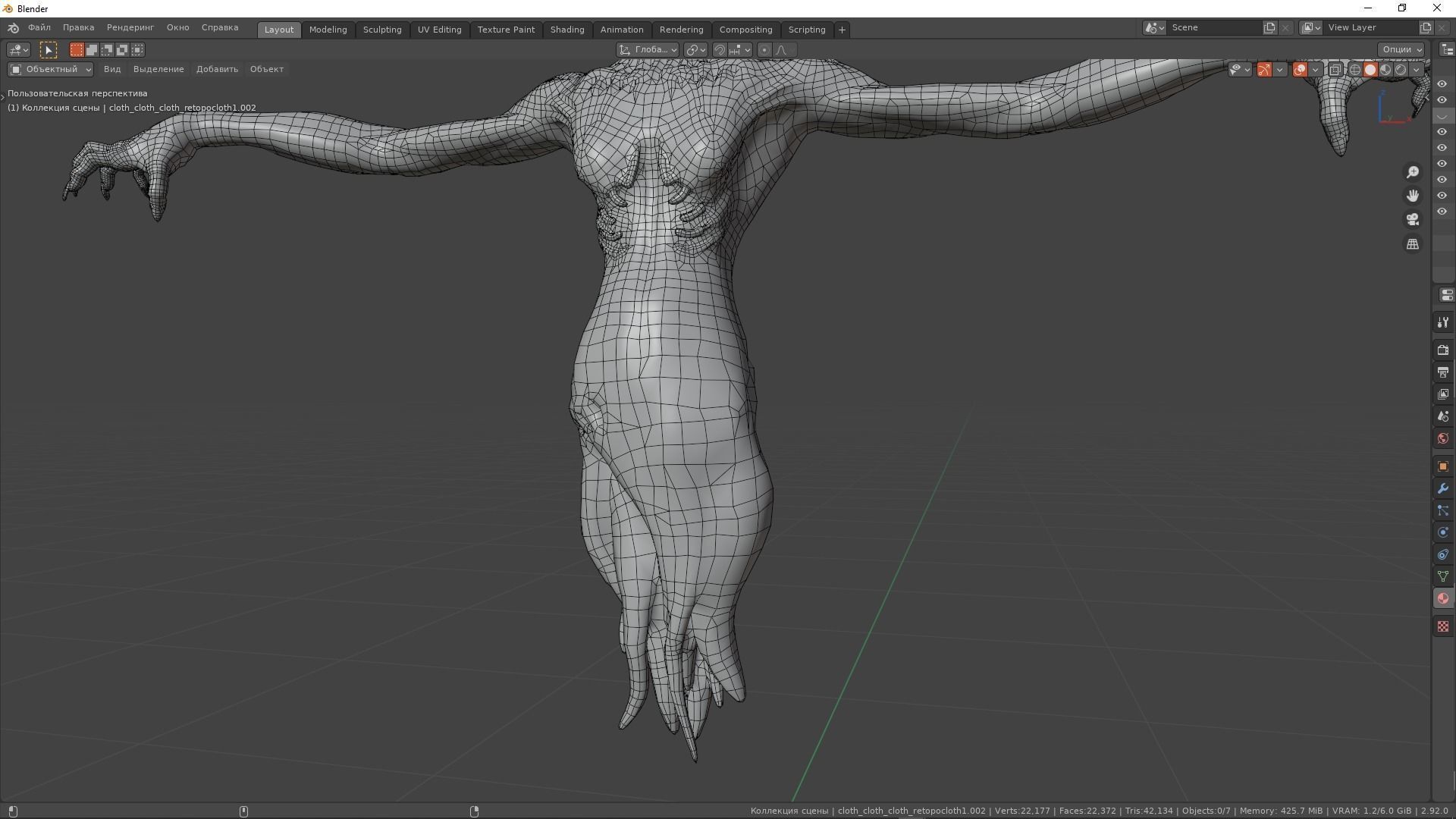Click the pan view hand icon
Screen dimensions: 1456x819
click(1412, 196)
